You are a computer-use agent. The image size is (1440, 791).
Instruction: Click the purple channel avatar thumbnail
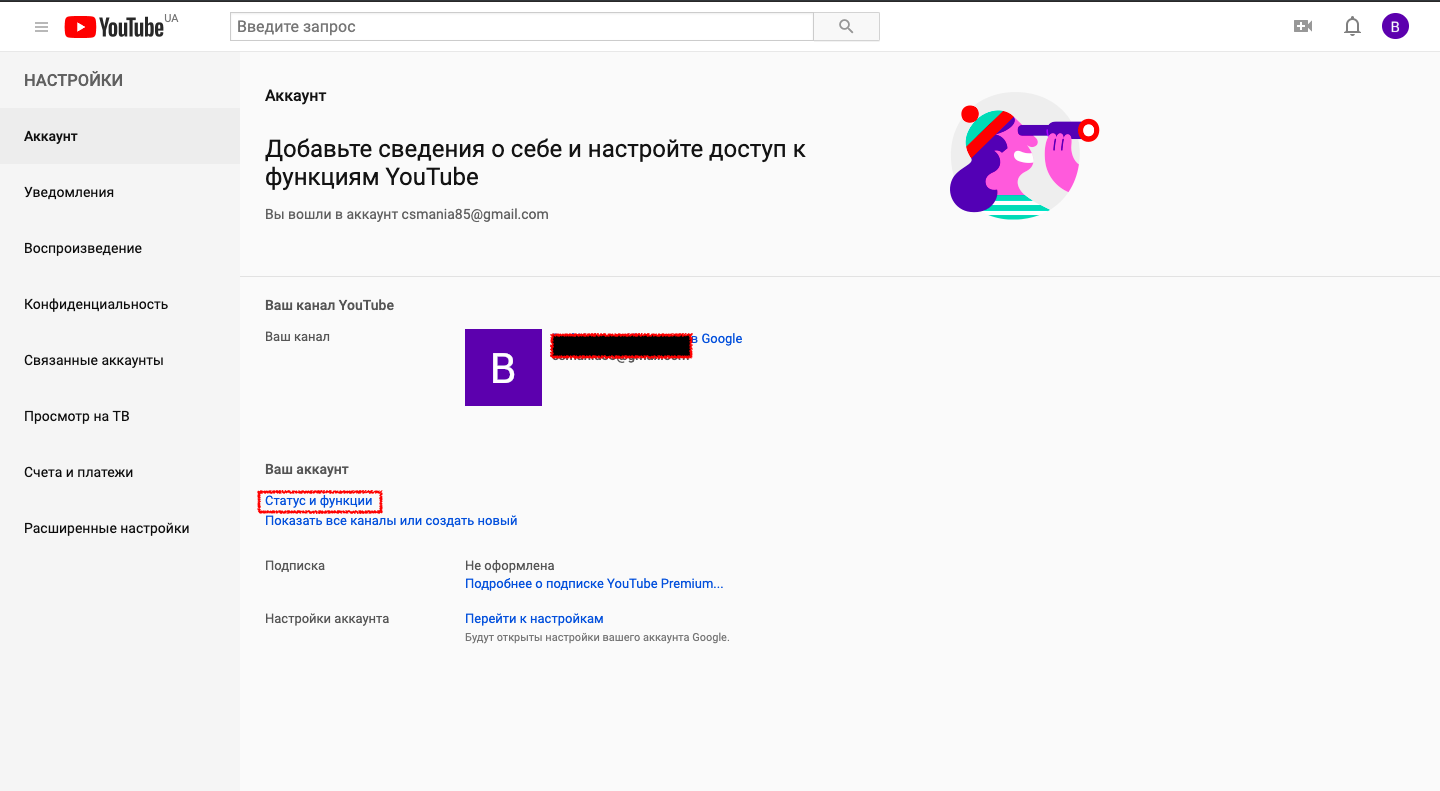click(503, 368)
